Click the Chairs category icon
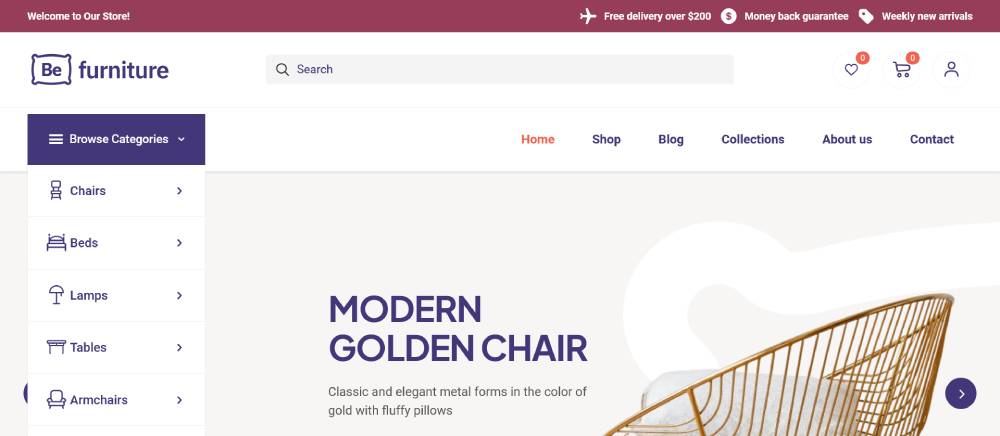 (56, 191)
